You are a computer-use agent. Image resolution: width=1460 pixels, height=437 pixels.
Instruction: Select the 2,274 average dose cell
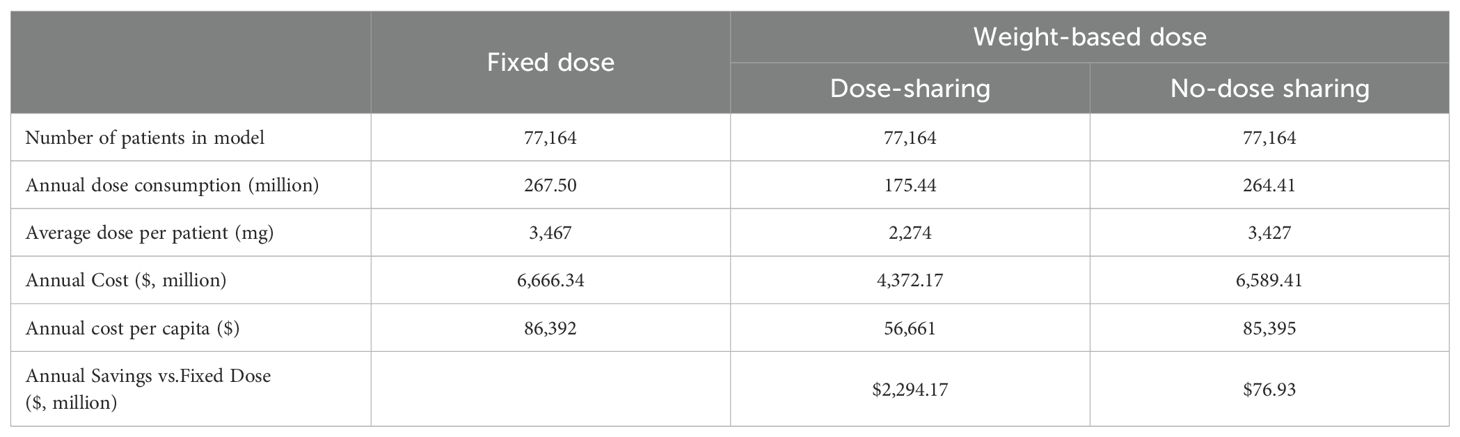click(909, 233)
